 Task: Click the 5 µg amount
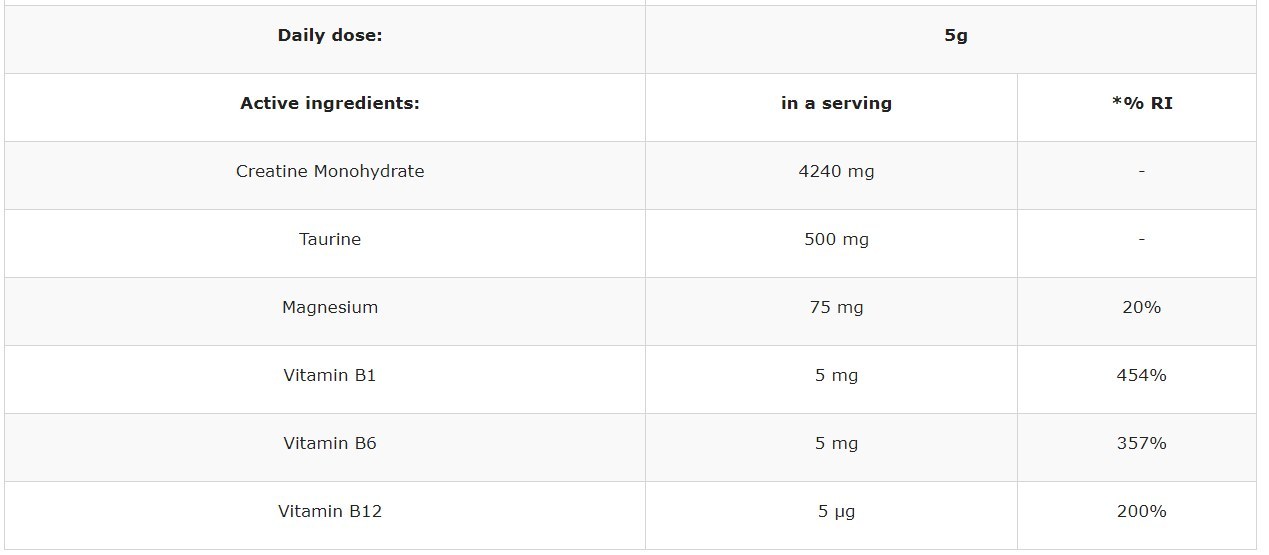point(836,511)
